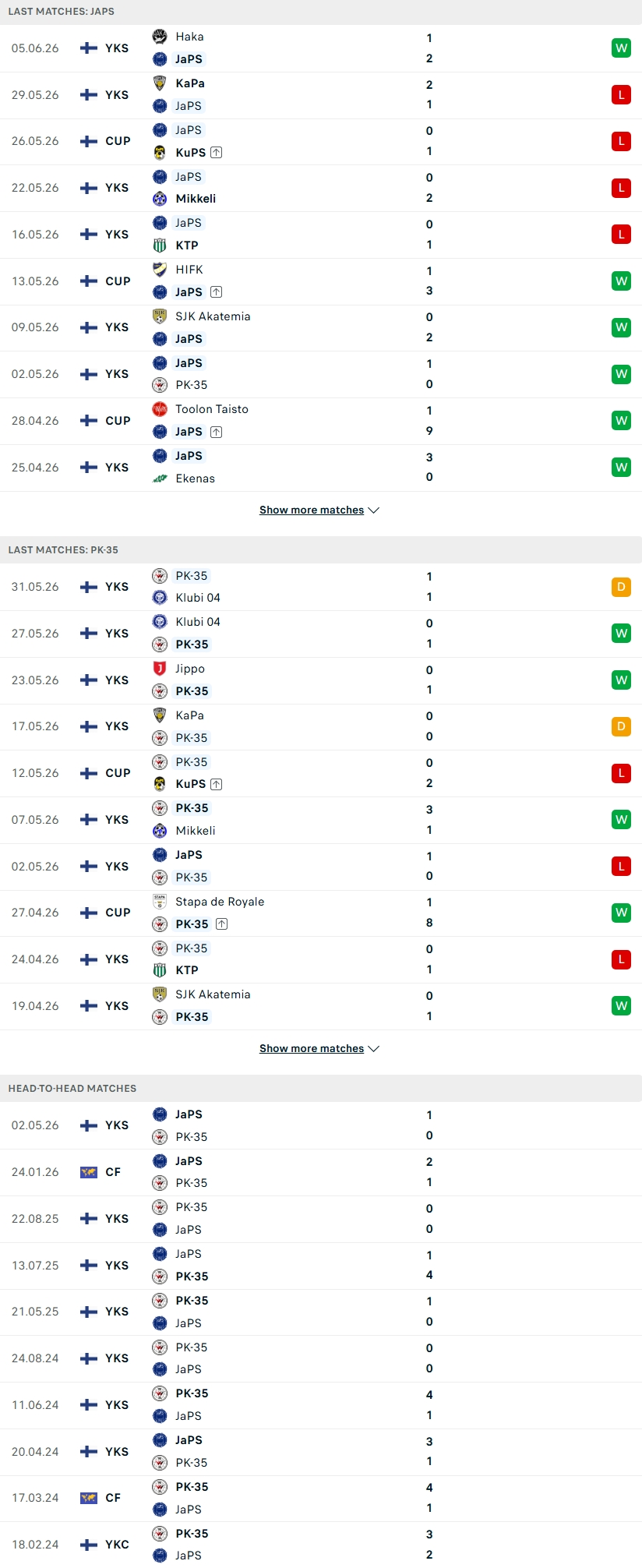
Task: Open JaPS vs Mikkeli match 22.05.26
Action: click(x=321, y=188)
